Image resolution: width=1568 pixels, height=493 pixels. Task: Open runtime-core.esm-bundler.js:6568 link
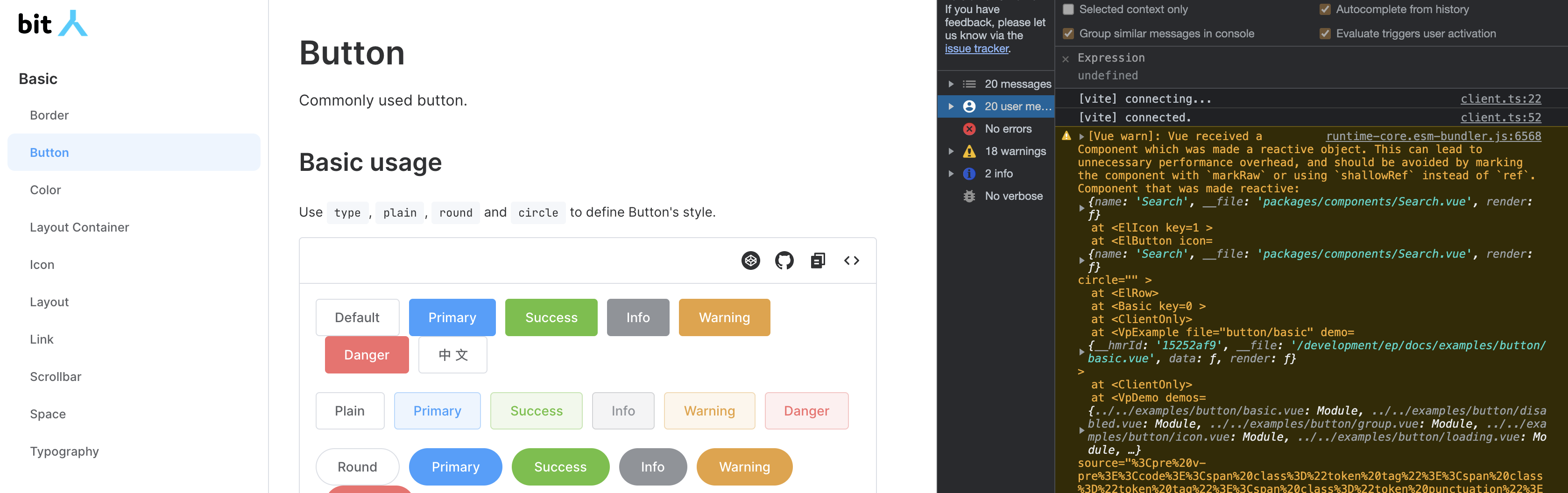1434,136
